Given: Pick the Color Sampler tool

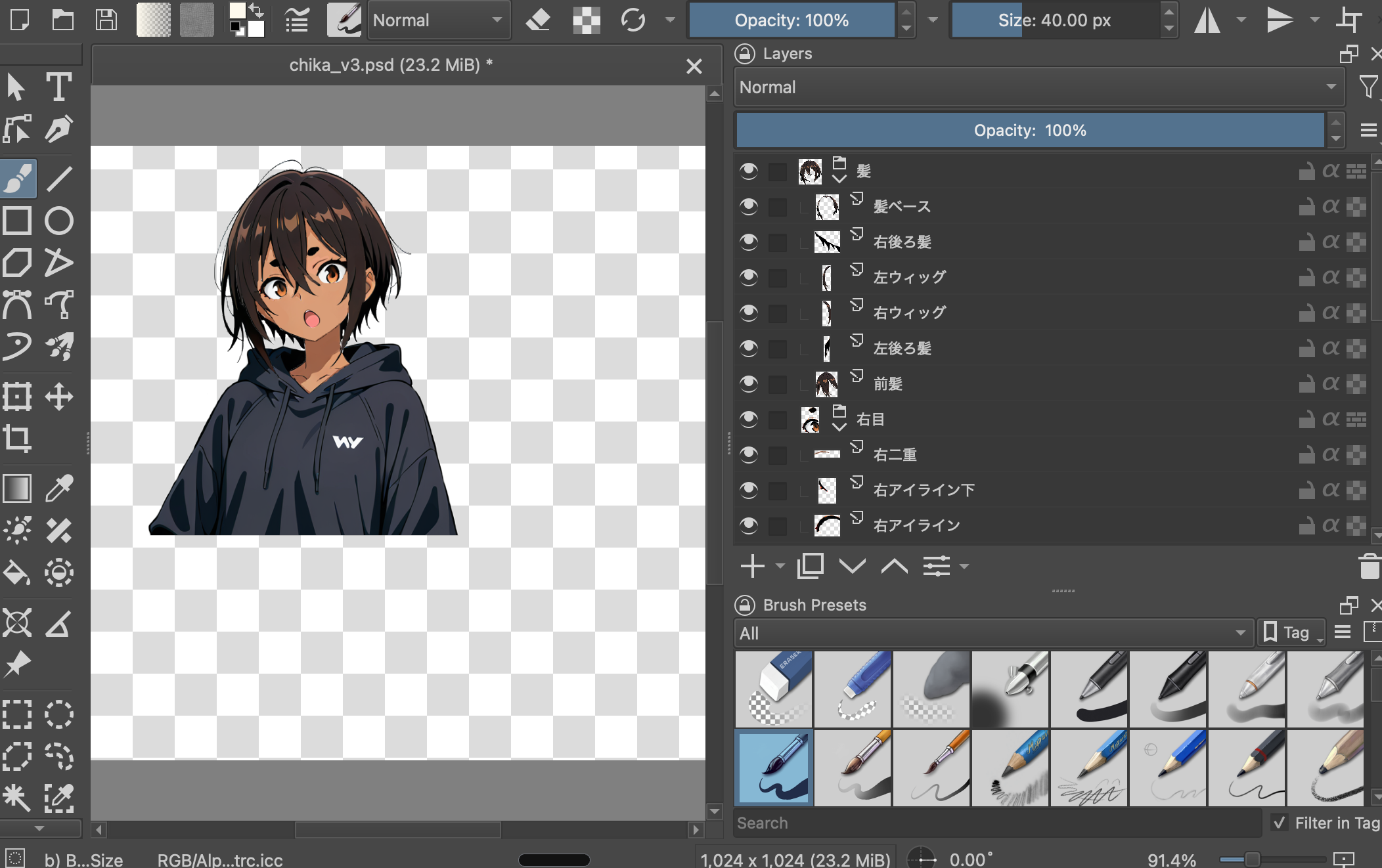Looking at the screenshot, I should [59, 488].
